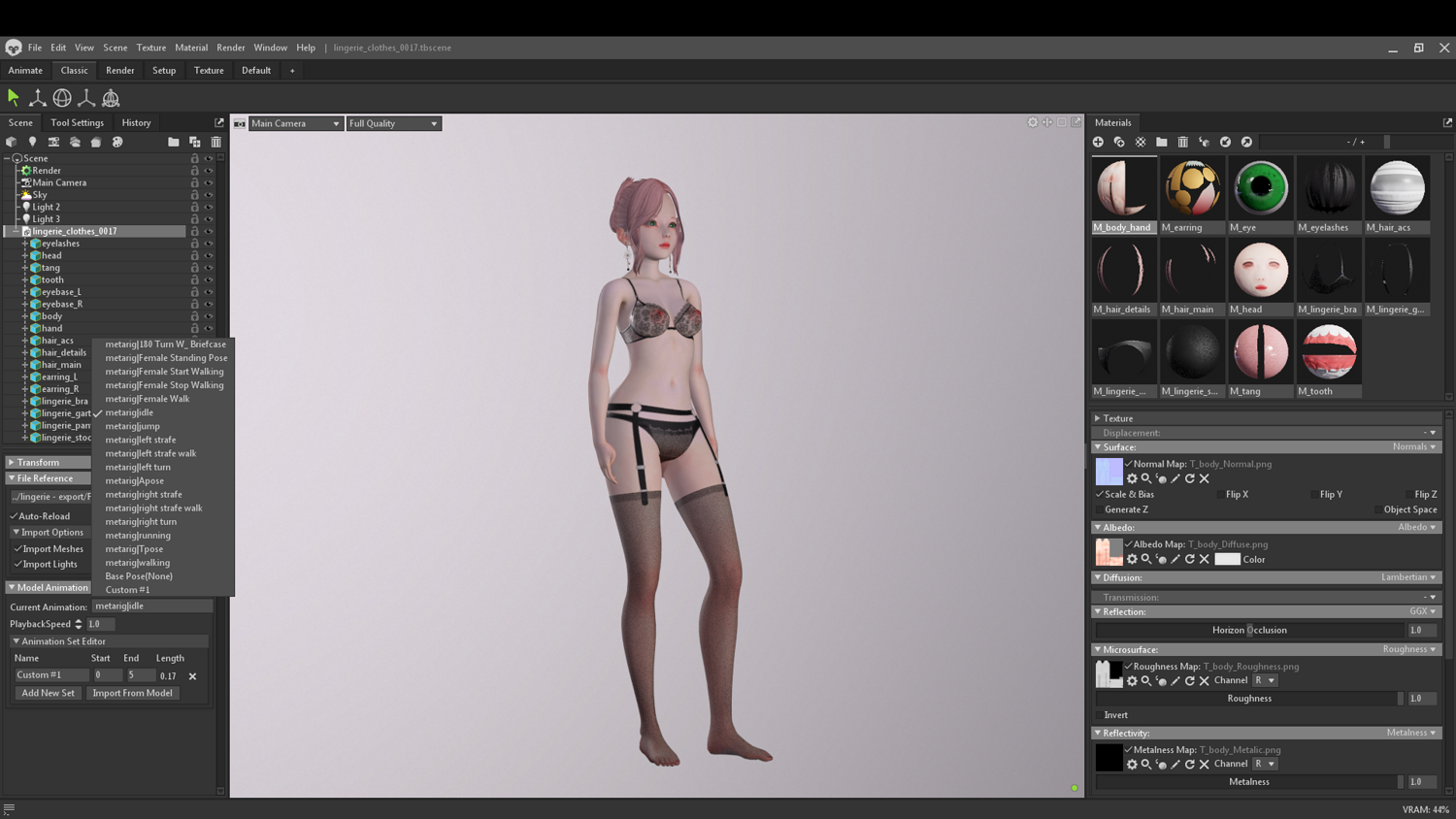Viewport: 1456px width, 819px height.
Task: Enable Object Space checkbox
Action: (1378, 509)
